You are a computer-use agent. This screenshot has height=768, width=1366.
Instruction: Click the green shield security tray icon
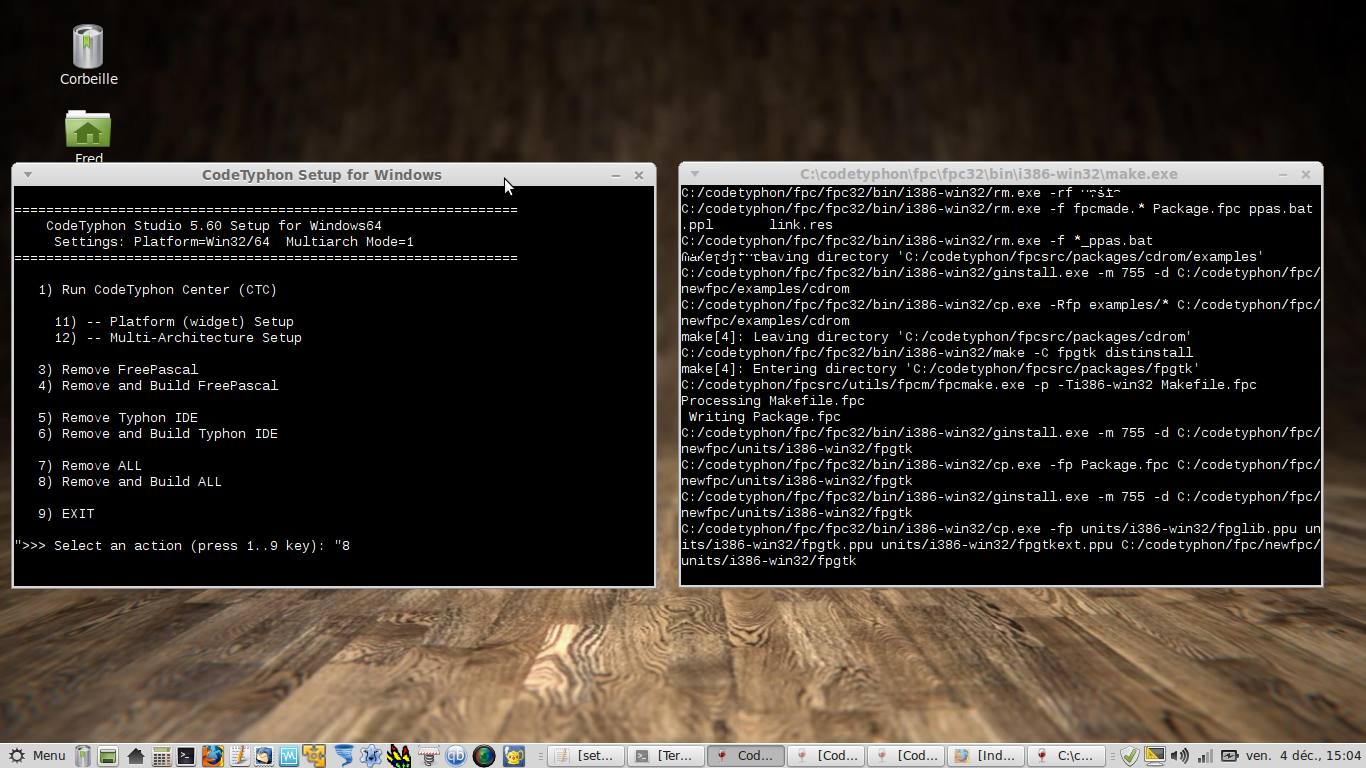(x=1129, y=756)
